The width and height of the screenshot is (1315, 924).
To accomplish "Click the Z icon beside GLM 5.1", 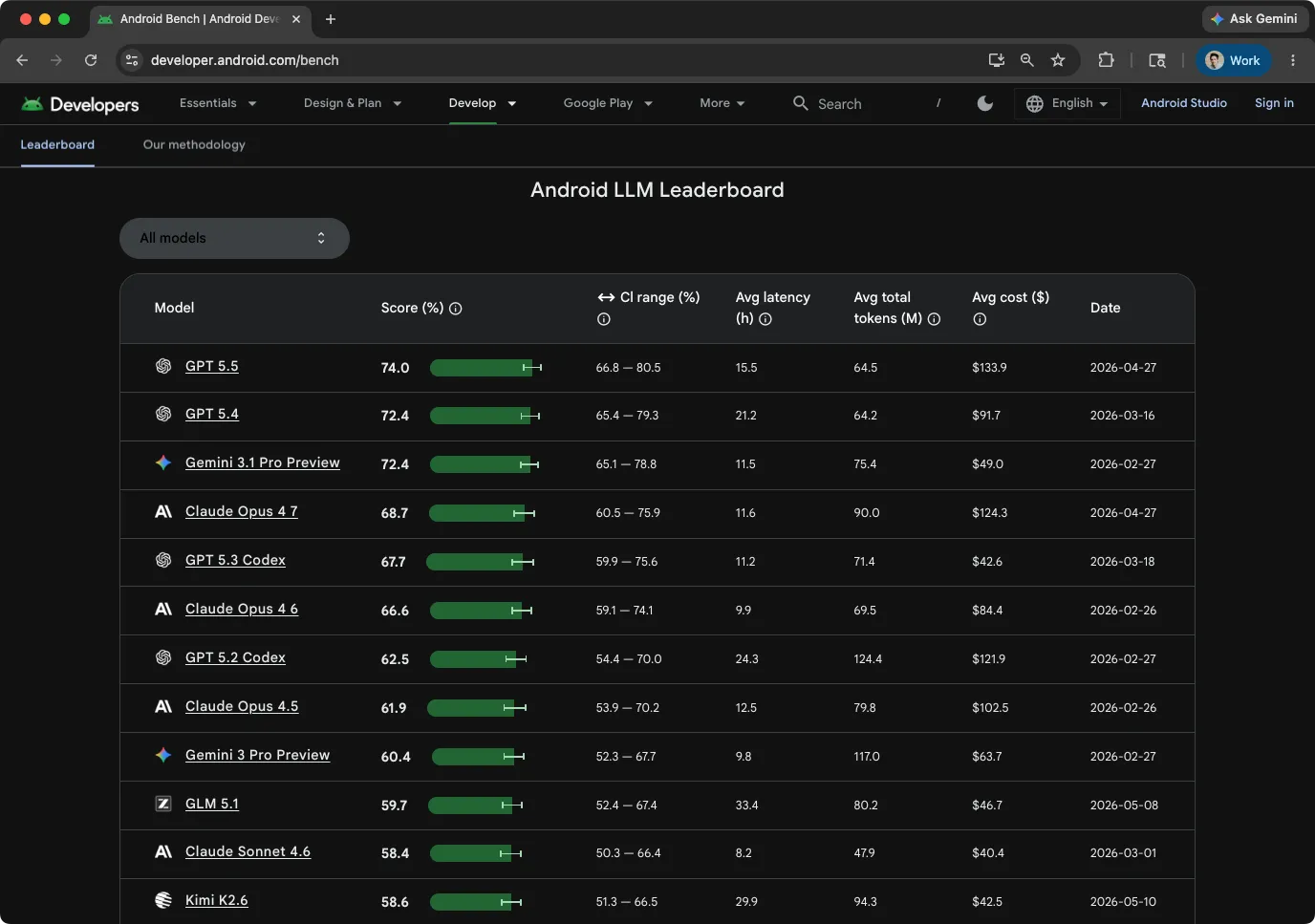I will 163,804.
